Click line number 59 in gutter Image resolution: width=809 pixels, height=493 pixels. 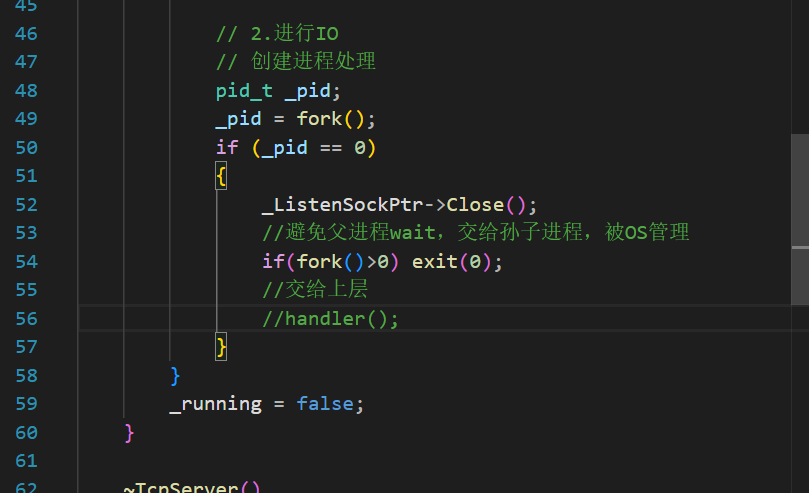point(26,403)
